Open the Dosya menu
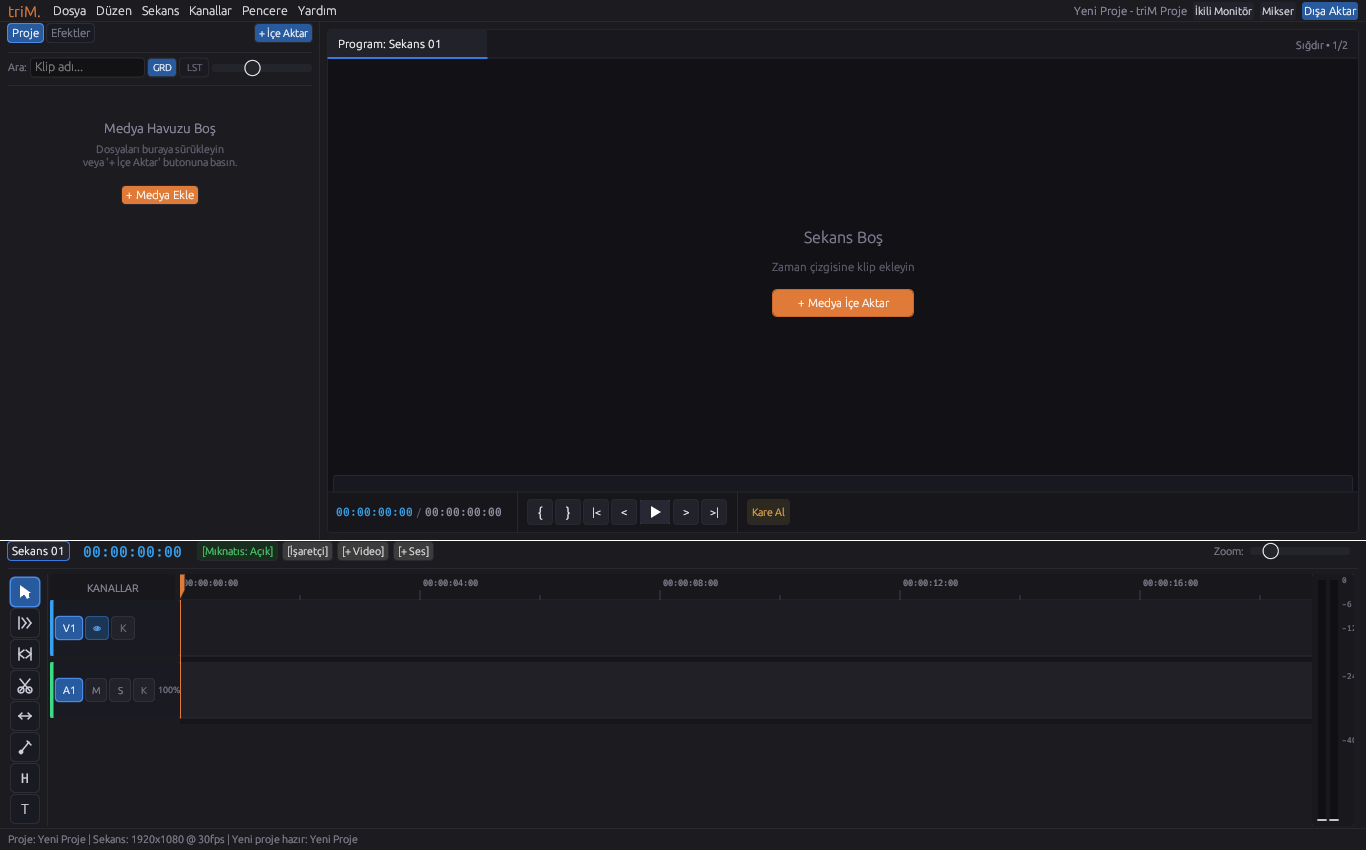 (x=69, y=11)
